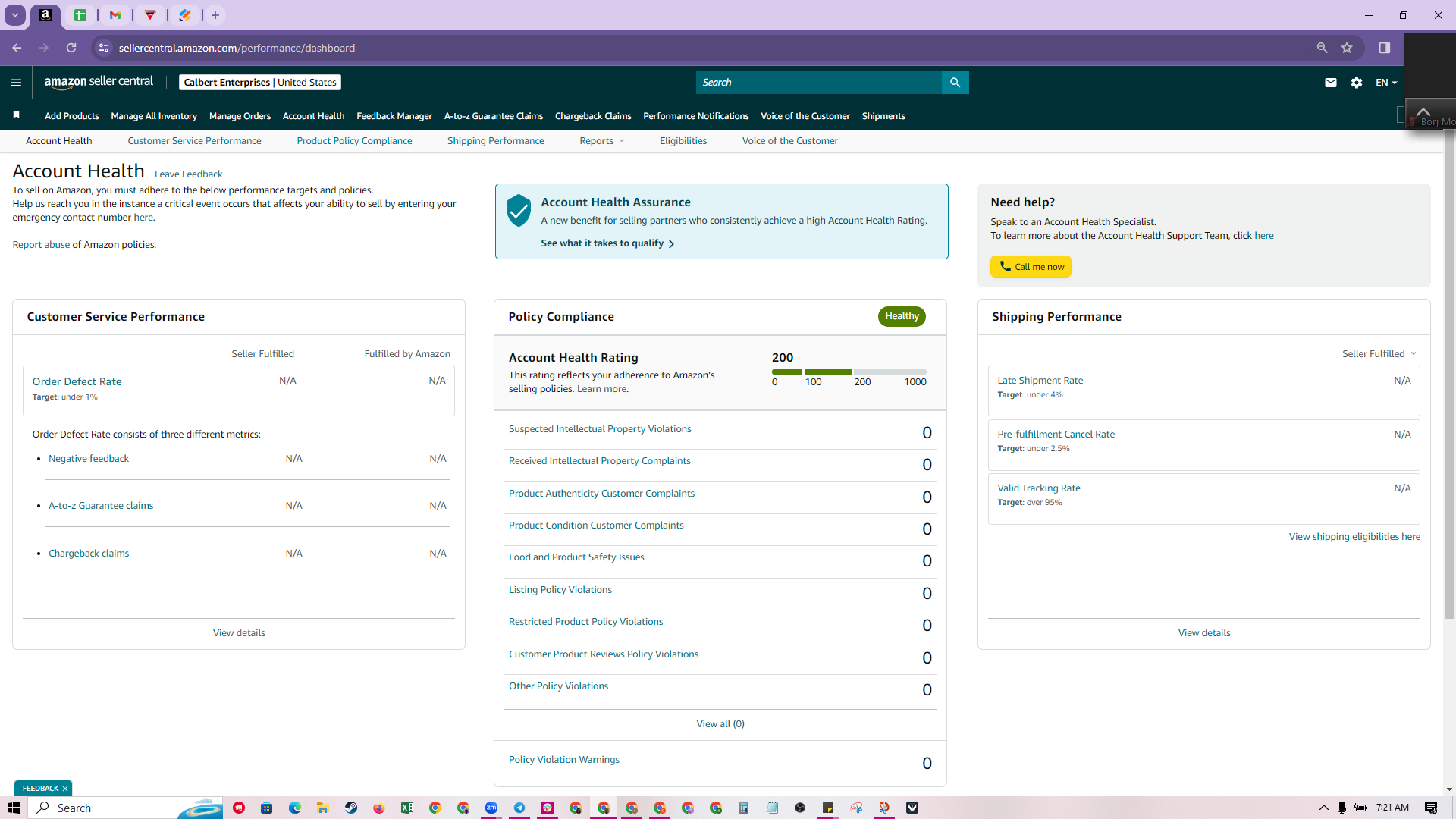
Task: Open File Explorer from the taskbar
Action: 323,808
